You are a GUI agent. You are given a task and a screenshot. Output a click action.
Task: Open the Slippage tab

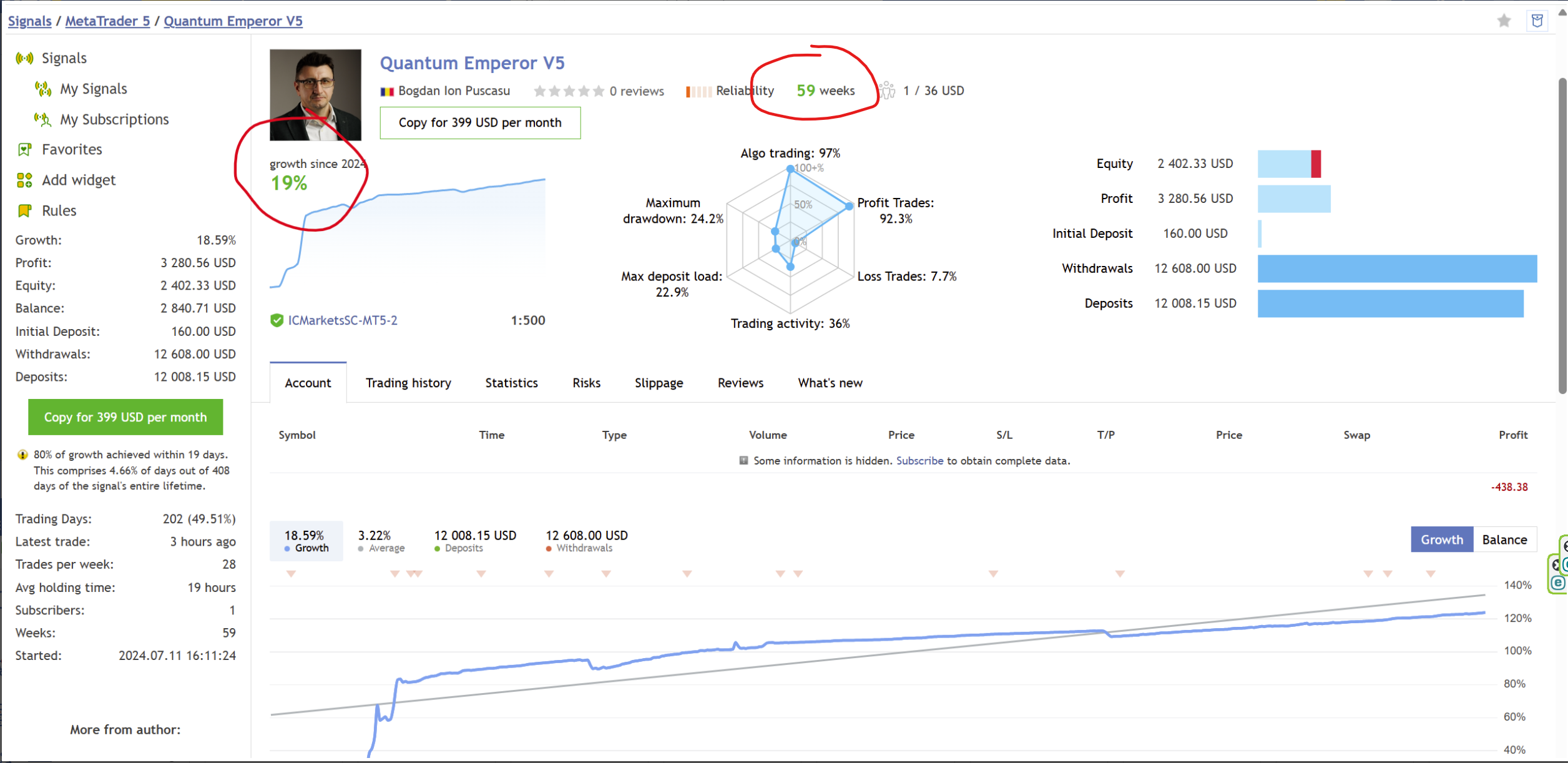click(659, 383)
